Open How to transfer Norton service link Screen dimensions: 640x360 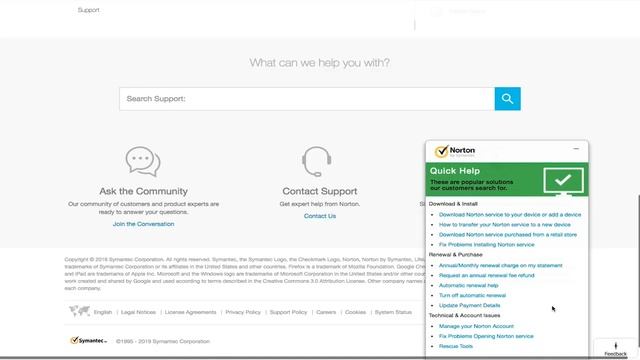tap(505, 225)
